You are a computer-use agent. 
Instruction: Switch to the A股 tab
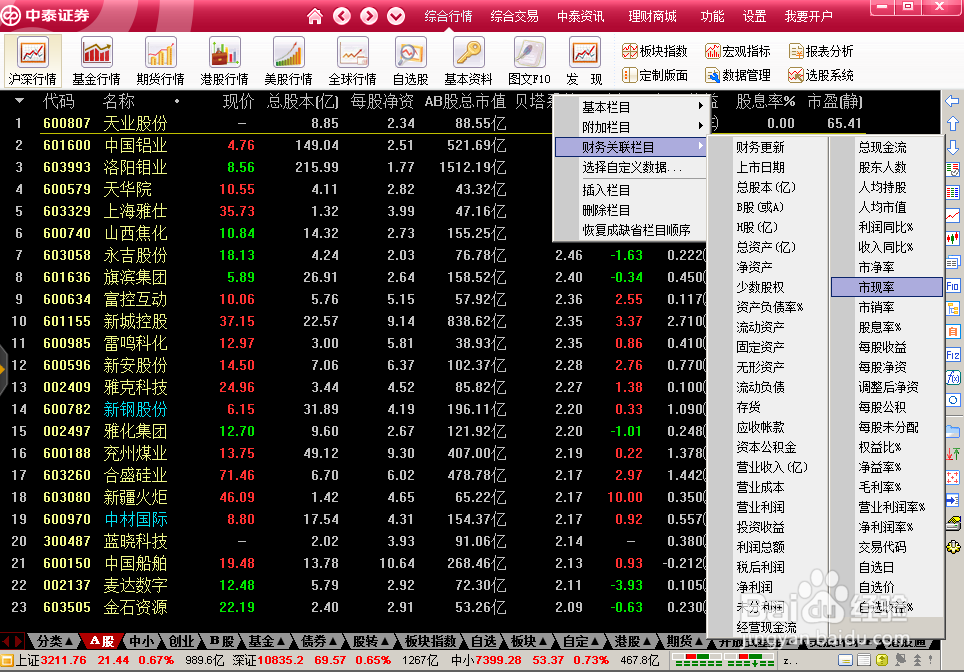pos(102,641)
